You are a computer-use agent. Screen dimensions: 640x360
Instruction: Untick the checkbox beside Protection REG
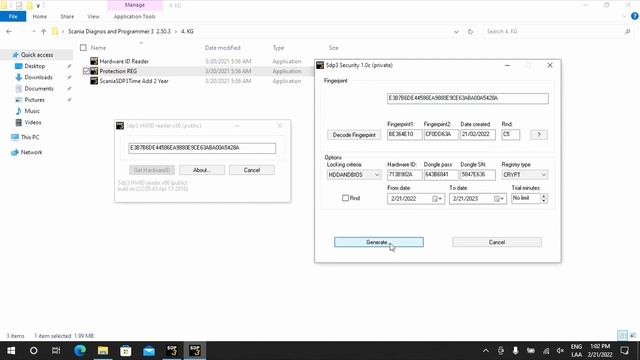tap(86, 71)
